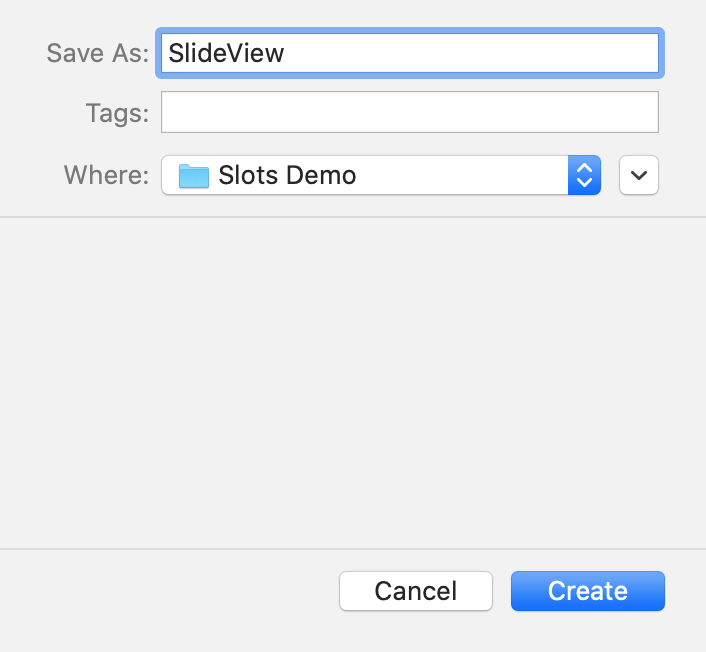Select the Slots Demo folder name
The height and width of the screenshot is (652, 706).
[287, 175]
